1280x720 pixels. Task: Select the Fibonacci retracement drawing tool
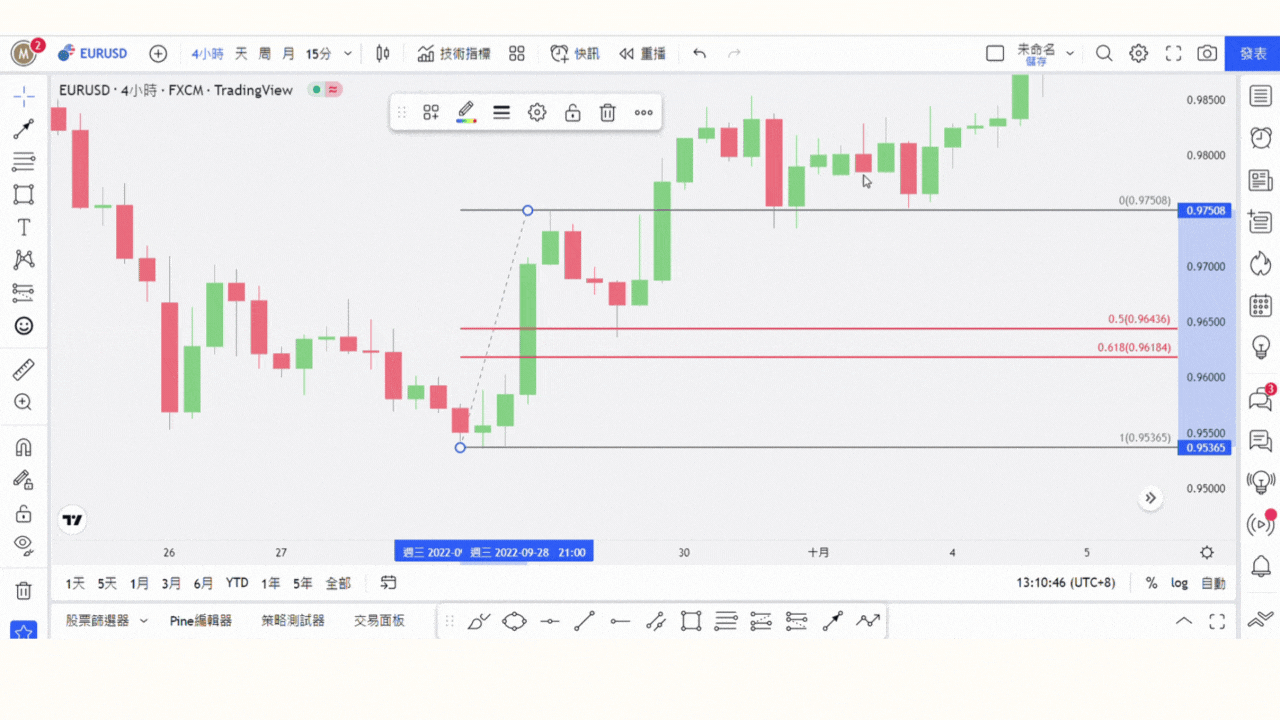[24, 161]
